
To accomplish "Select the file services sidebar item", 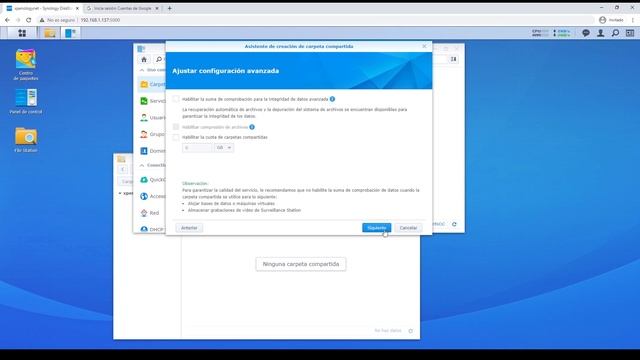I will click(153, 101).
